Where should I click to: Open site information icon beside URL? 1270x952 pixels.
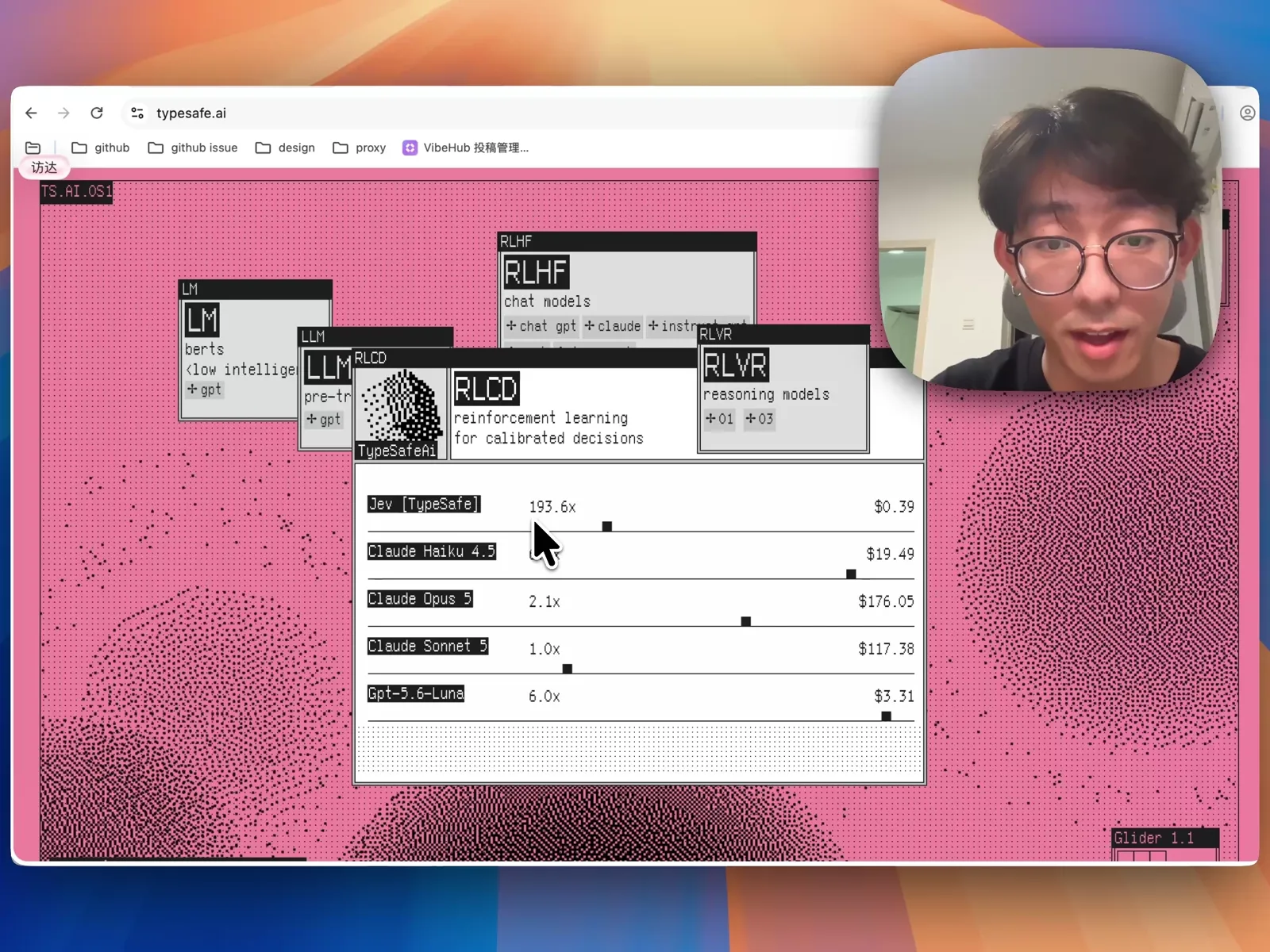(x=137, y=113)
